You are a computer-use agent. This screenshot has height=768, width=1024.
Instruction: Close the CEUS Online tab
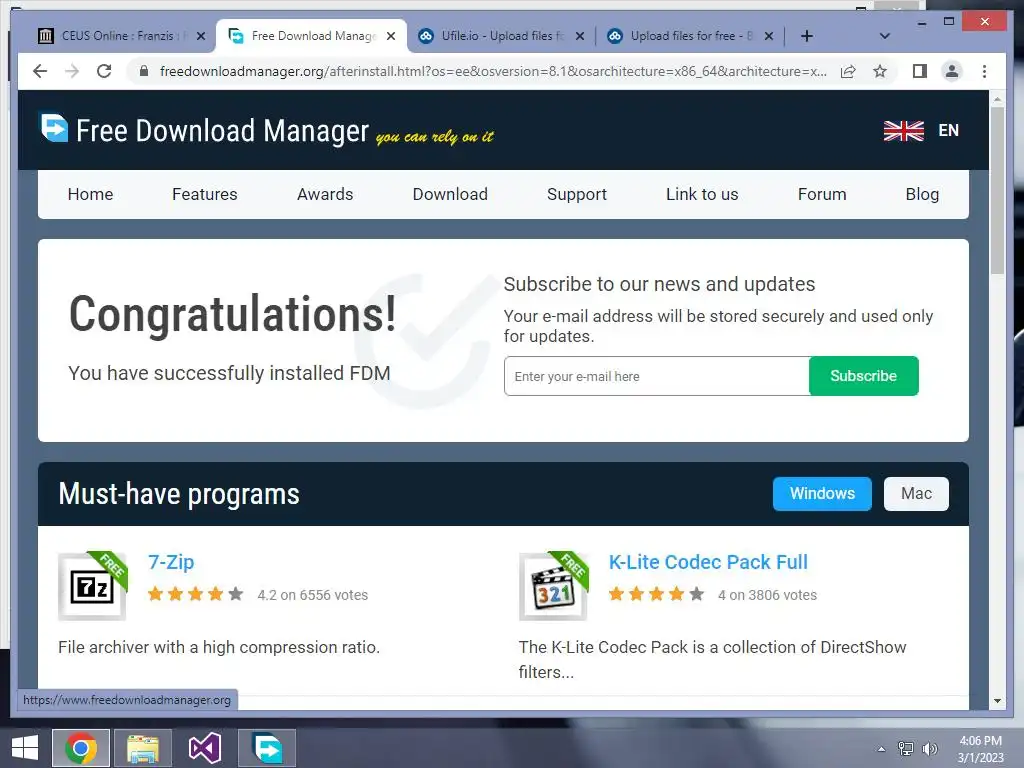pos(201,36)
